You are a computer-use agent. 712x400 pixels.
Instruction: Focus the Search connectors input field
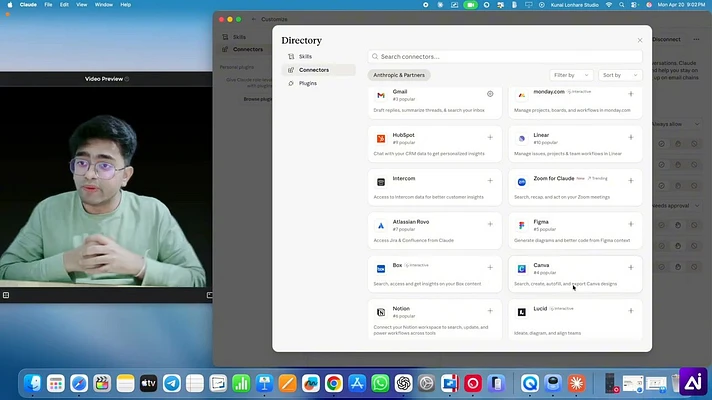[x=505, y=57]
